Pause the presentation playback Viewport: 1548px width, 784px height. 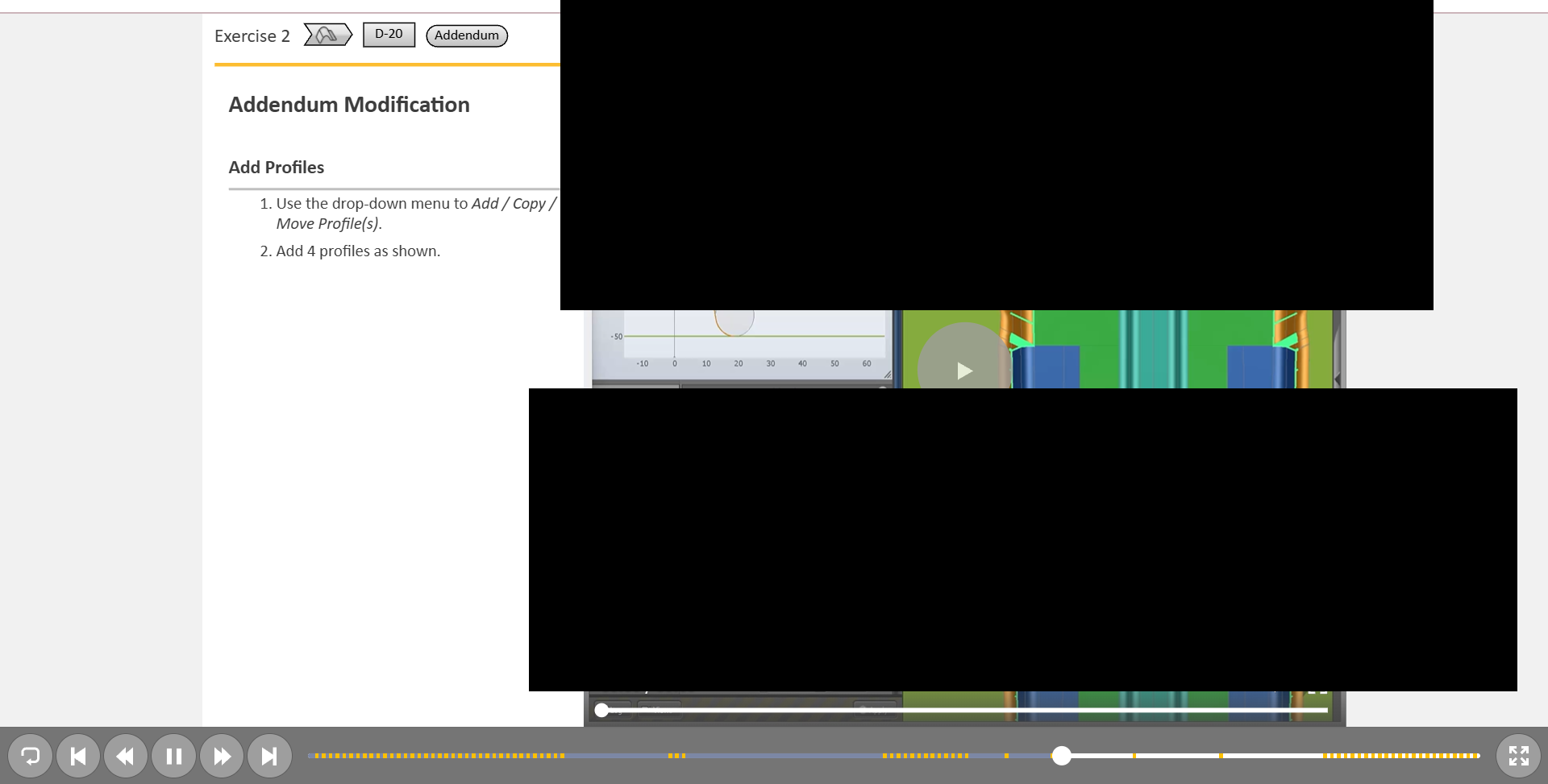173,756
